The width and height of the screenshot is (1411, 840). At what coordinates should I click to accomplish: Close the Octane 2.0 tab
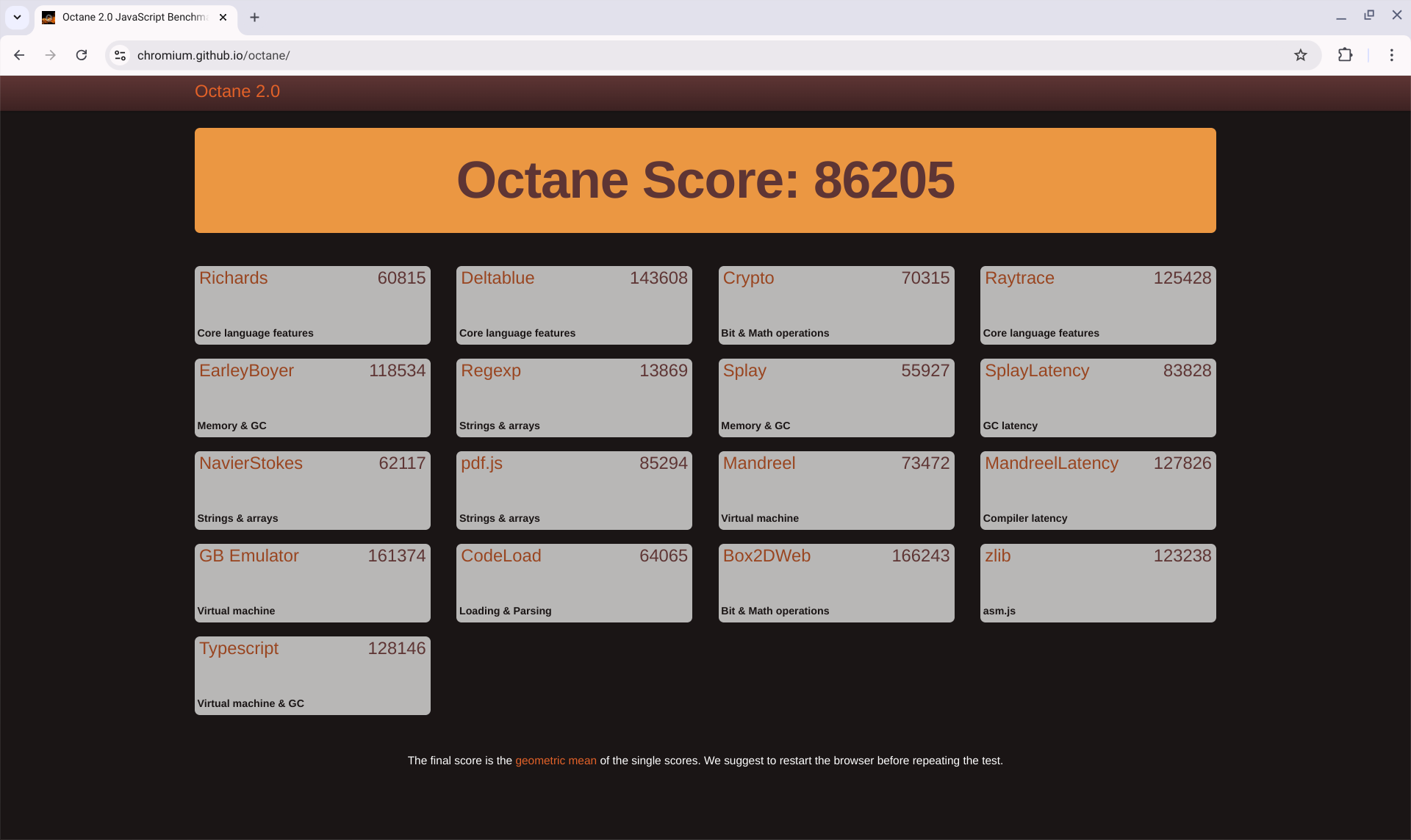pyautogui.click(x=223, y=17)
